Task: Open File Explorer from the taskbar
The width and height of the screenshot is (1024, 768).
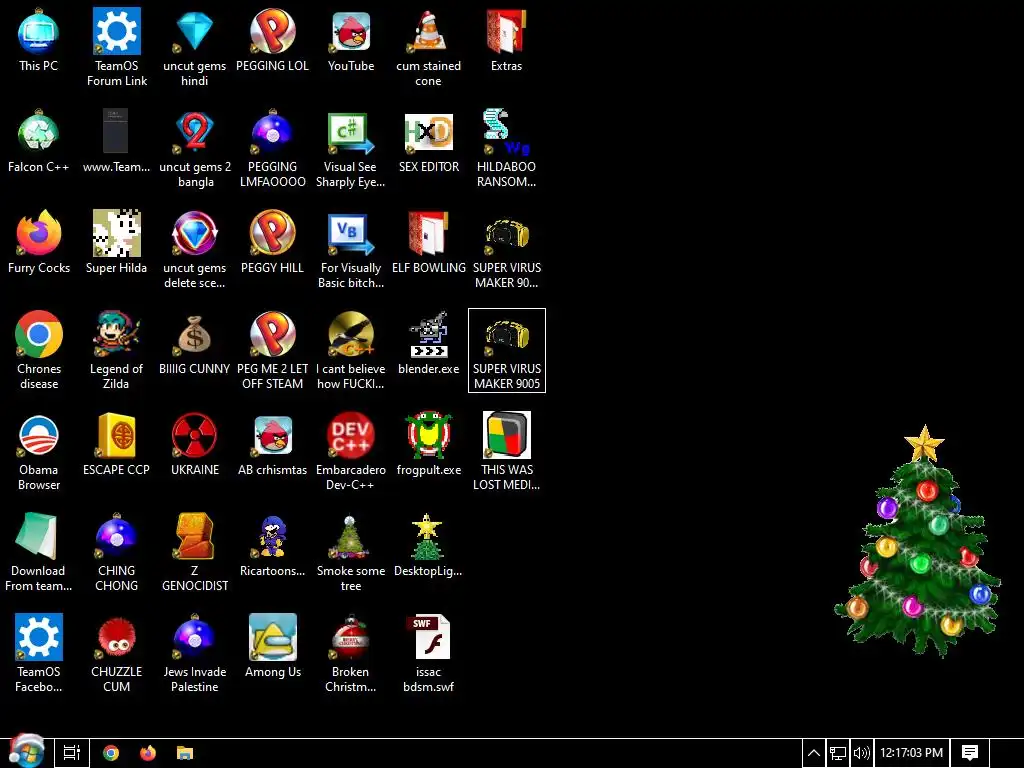Action: tap(185, 753)
